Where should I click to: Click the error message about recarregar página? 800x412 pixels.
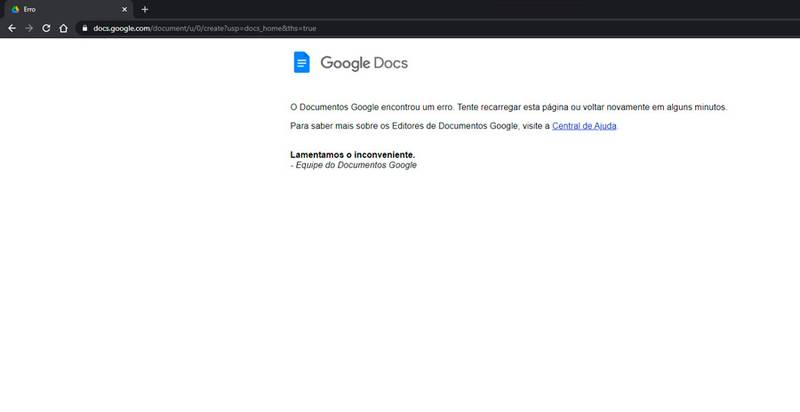coord(509,108)
